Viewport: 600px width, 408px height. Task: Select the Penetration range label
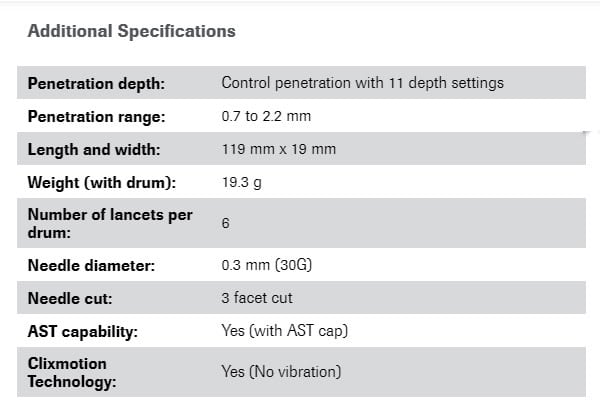[x=96, y=116]
